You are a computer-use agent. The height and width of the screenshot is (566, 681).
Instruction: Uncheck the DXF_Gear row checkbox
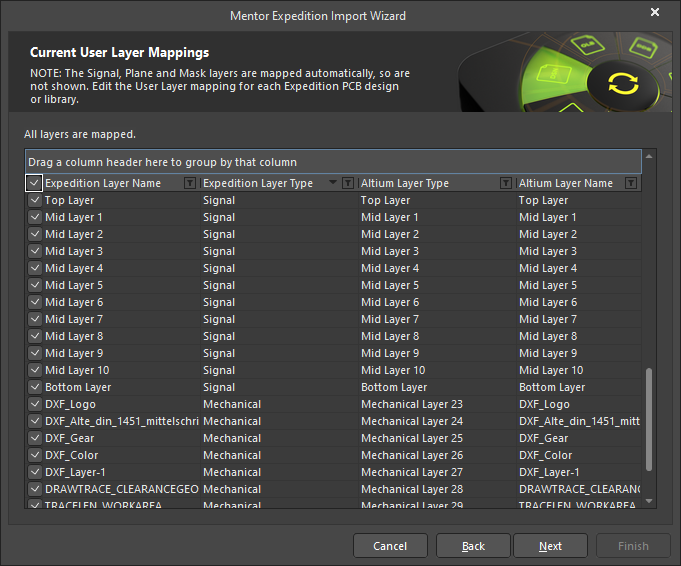tap(35, 438)
